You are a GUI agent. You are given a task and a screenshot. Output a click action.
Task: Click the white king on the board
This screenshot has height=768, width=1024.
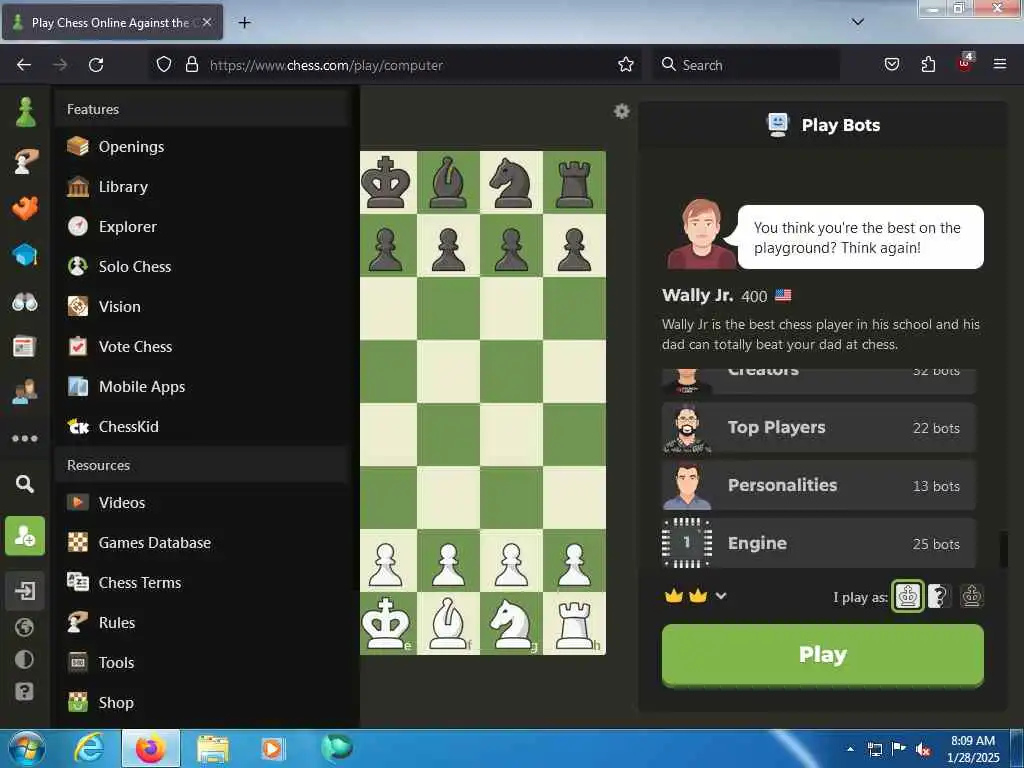(386, 624)
